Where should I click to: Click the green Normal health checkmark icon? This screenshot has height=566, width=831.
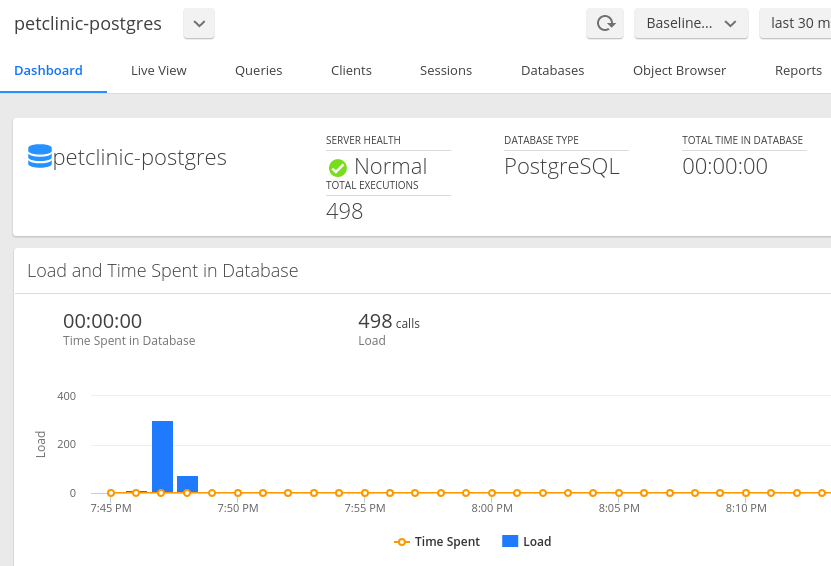point(338,168)
